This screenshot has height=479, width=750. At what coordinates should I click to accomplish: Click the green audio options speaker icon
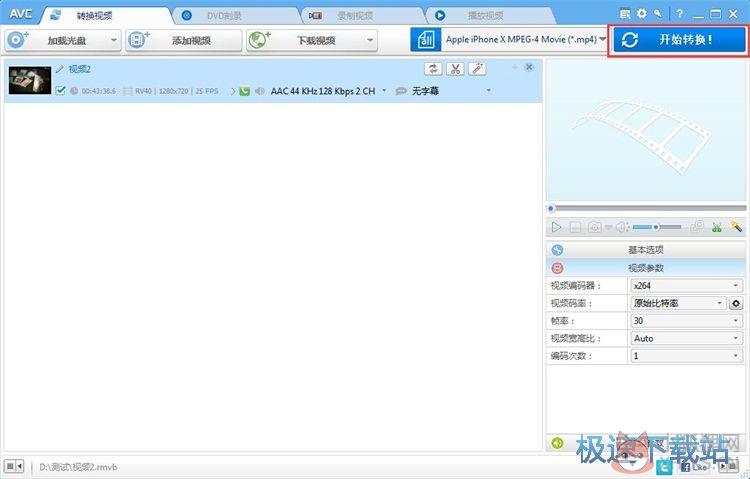click(557, 443)
